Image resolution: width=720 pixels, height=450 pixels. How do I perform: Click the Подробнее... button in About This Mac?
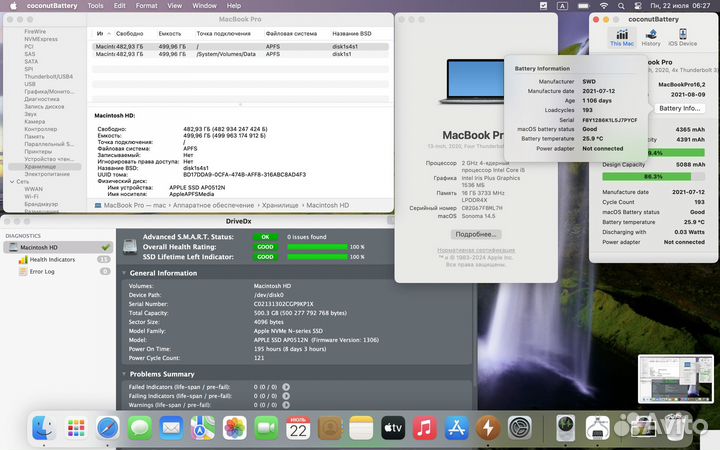[x=476, y=234]
